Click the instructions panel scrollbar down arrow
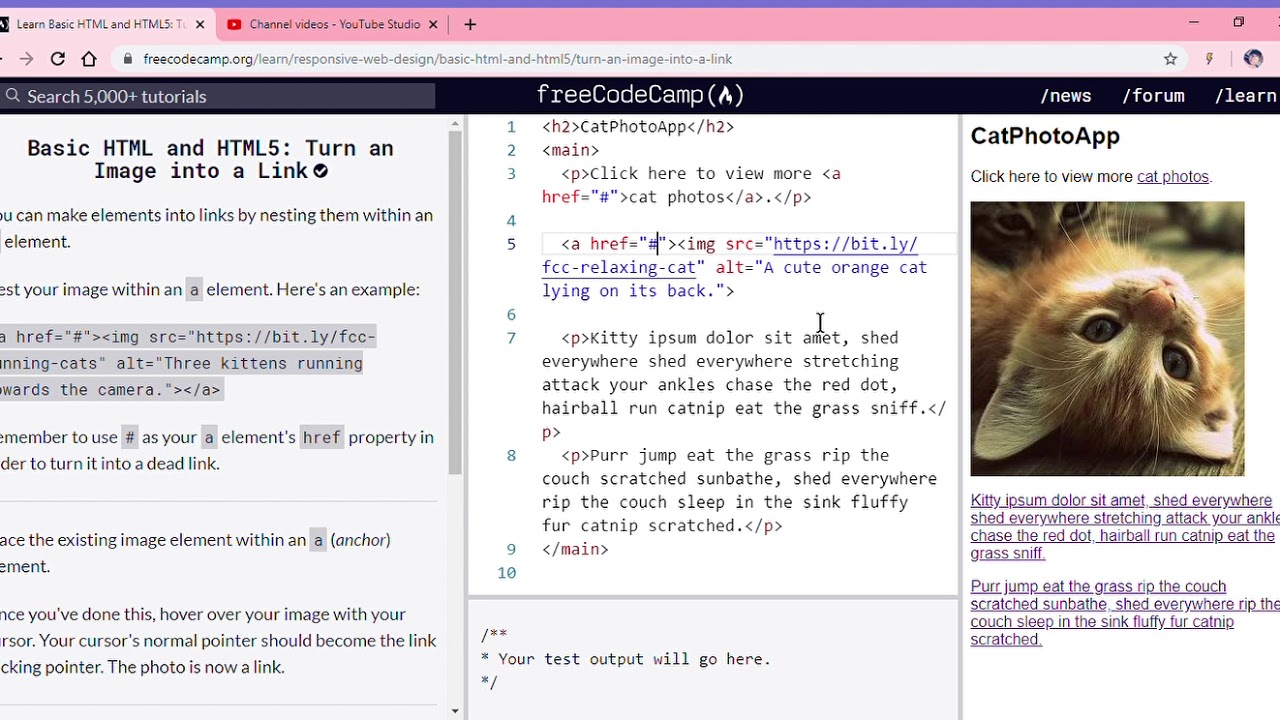 coord(455,711)
